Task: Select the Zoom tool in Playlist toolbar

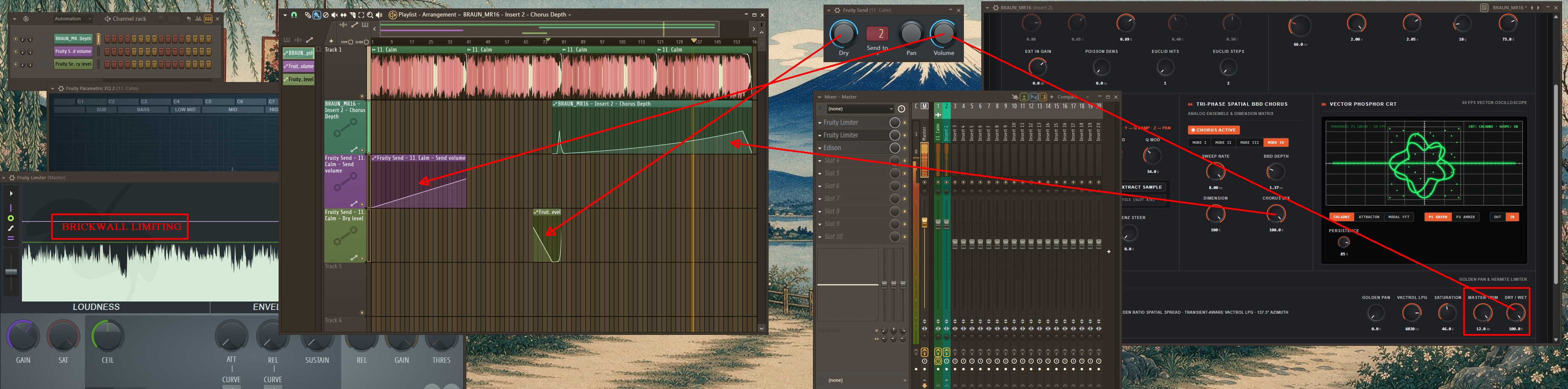Action: pyautogui.click(x=370, y=15)
